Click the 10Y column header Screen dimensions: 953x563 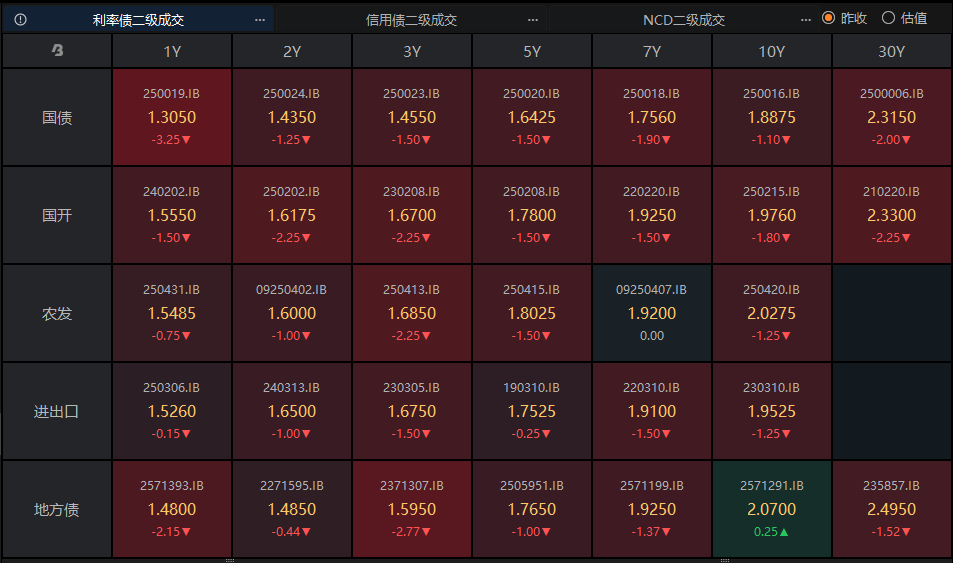[772, 51]
